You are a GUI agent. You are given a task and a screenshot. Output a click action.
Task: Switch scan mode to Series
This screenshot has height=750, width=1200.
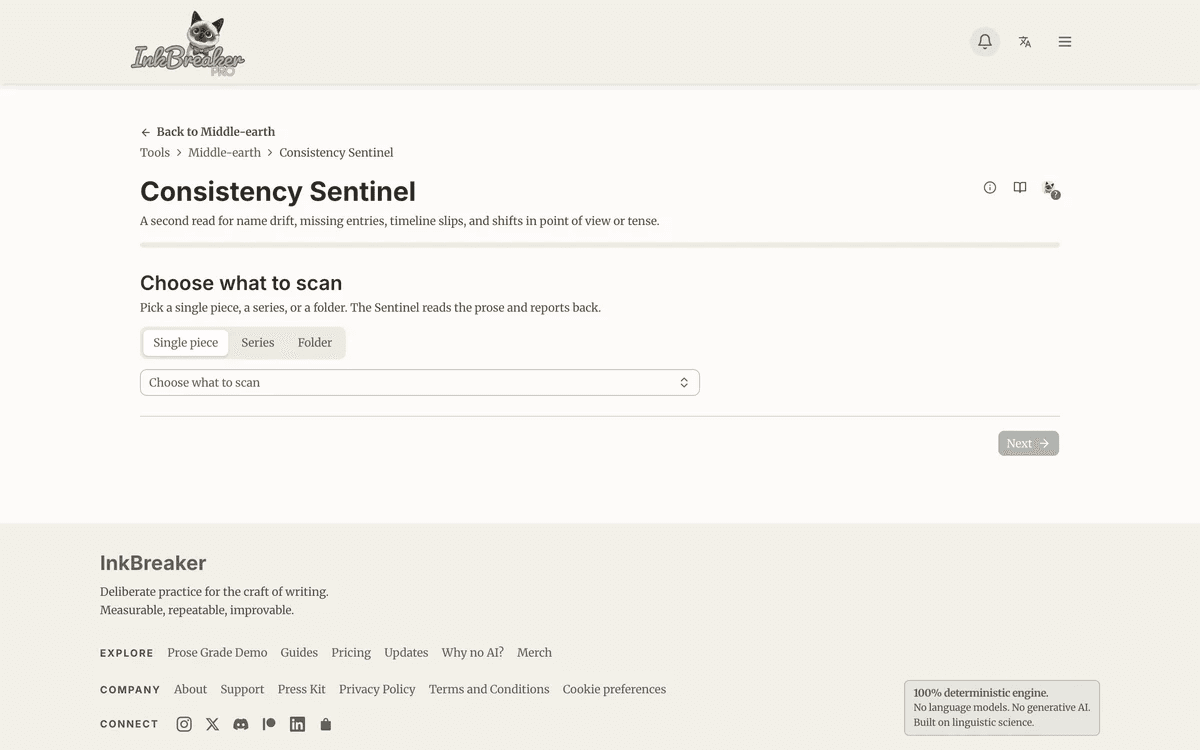[x=258, y=343]
